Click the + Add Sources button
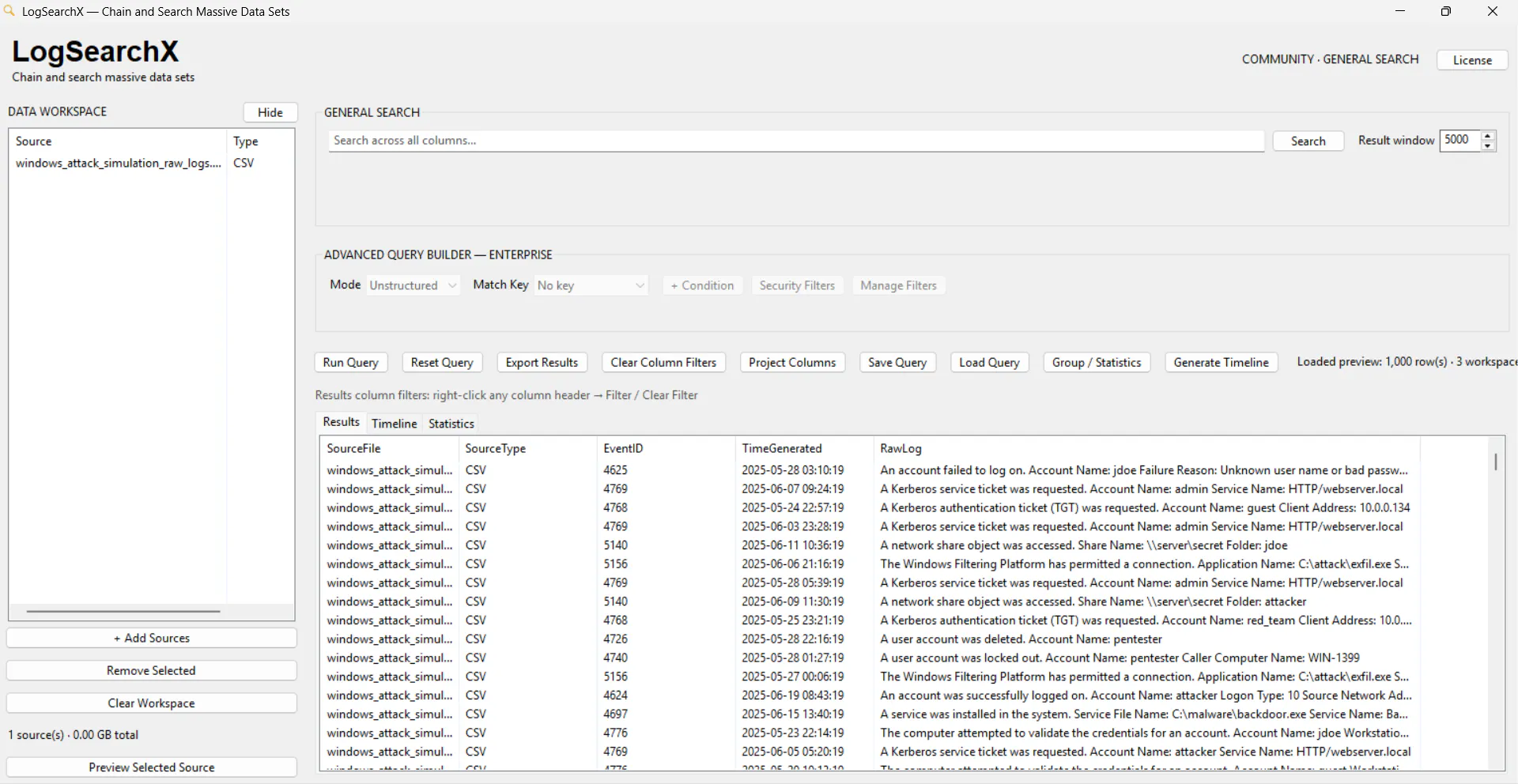 click(x=152, y=638)
